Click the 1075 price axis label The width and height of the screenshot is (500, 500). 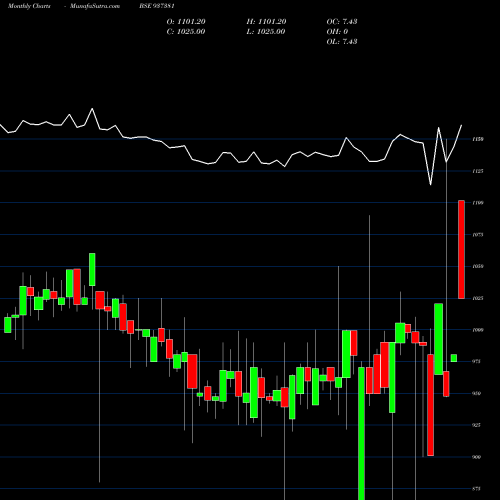point(478,235)
